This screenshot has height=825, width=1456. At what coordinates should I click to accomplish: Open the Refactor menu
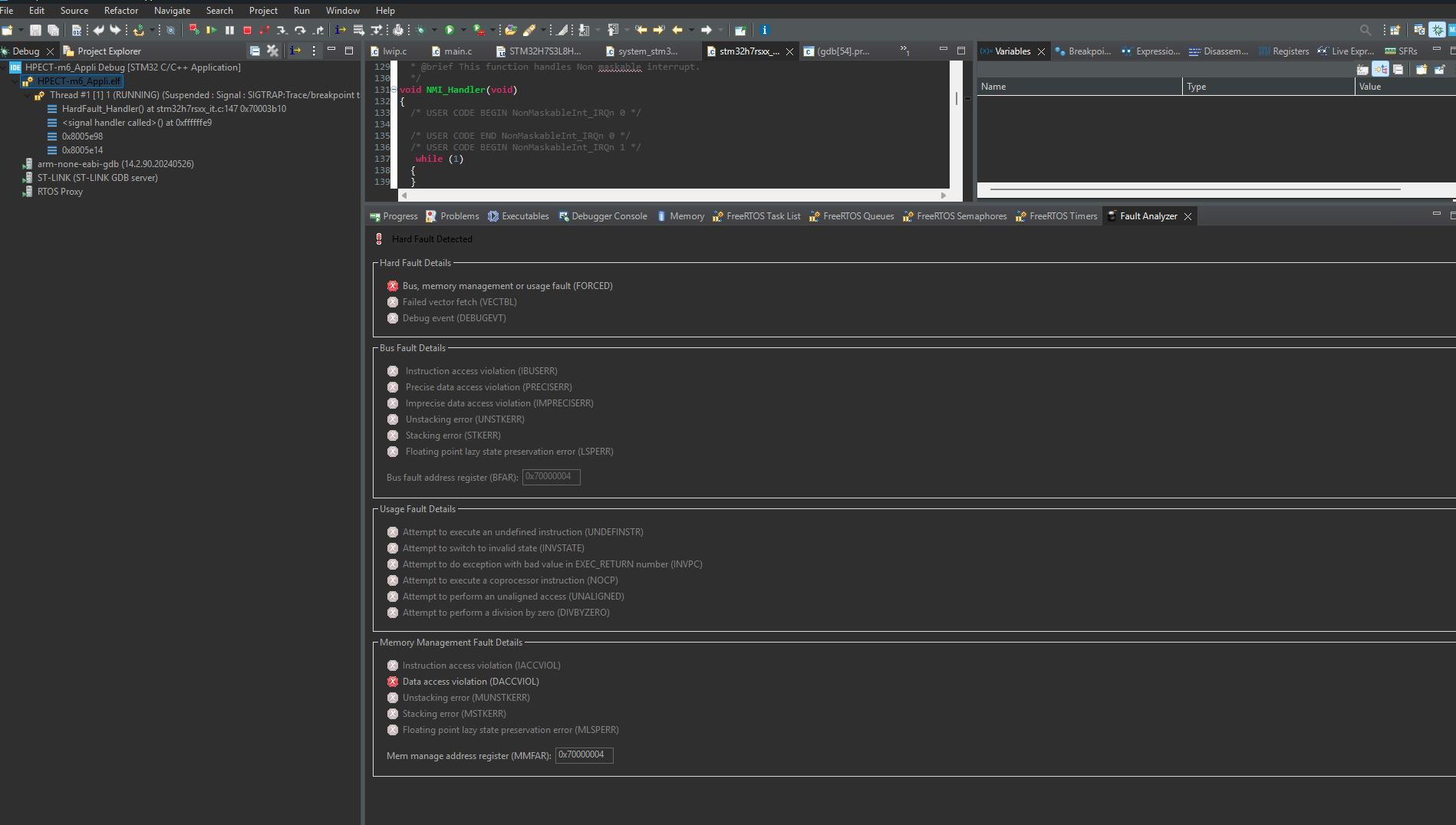point(121,10)
